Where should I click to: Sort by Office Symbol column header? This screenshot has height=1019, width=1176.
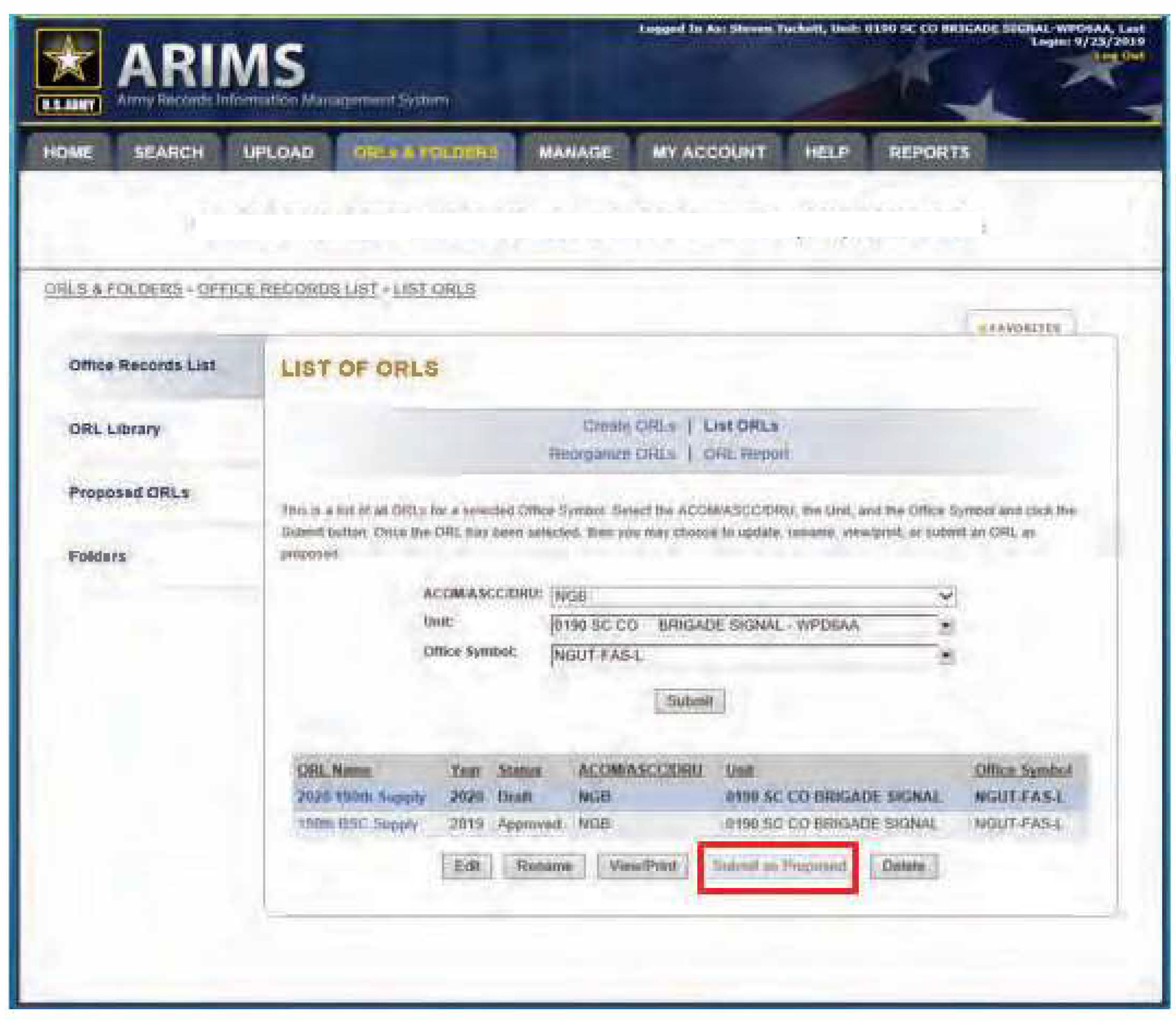1023,770
